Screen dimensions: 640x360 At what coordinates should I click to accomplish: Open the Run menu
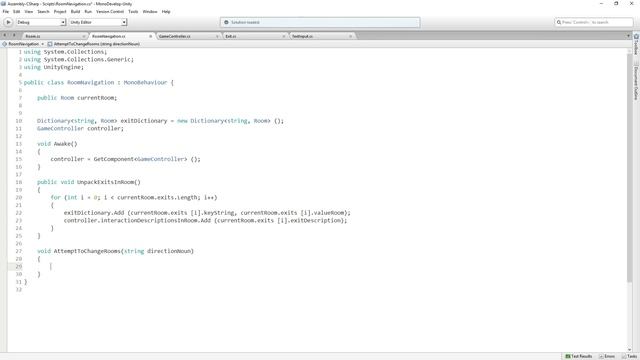(x=88, y=11)
